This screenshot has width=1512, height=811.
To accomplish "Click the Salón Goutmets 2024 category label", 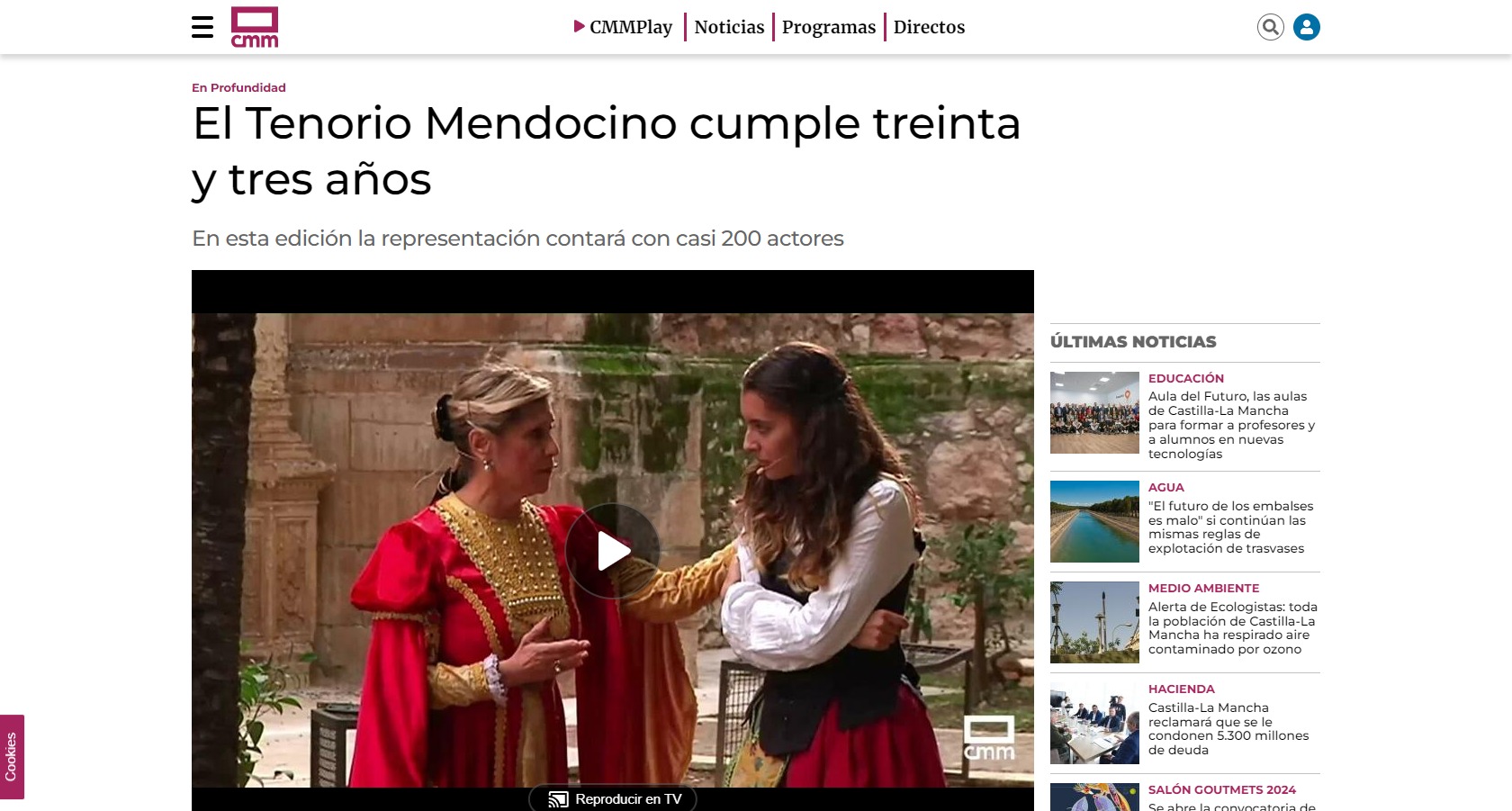I will click(x=1222, y=789).
